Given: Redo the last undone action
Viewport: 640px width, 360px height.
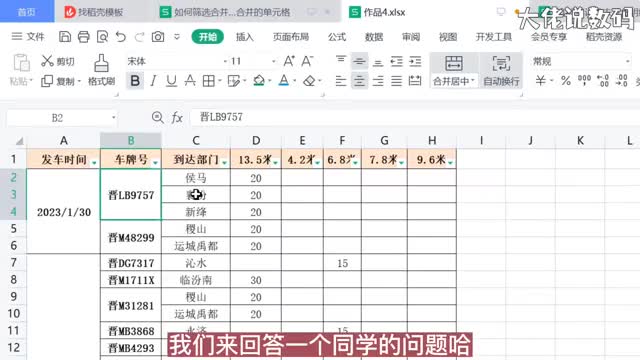Looking at the screenshot, I should [x=139, y=37].
